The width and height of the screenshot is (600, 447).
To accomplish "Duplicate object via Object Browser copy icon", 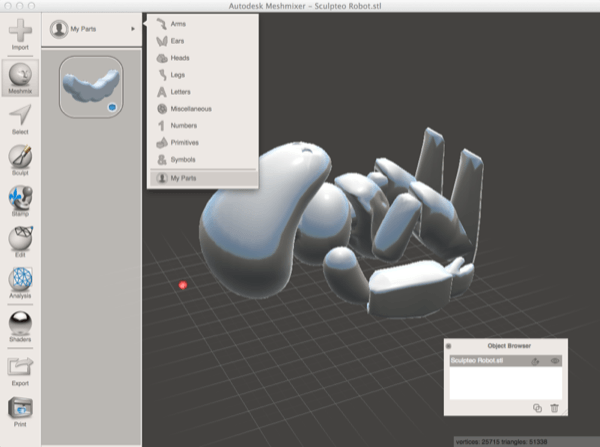I will click(537, 408).
